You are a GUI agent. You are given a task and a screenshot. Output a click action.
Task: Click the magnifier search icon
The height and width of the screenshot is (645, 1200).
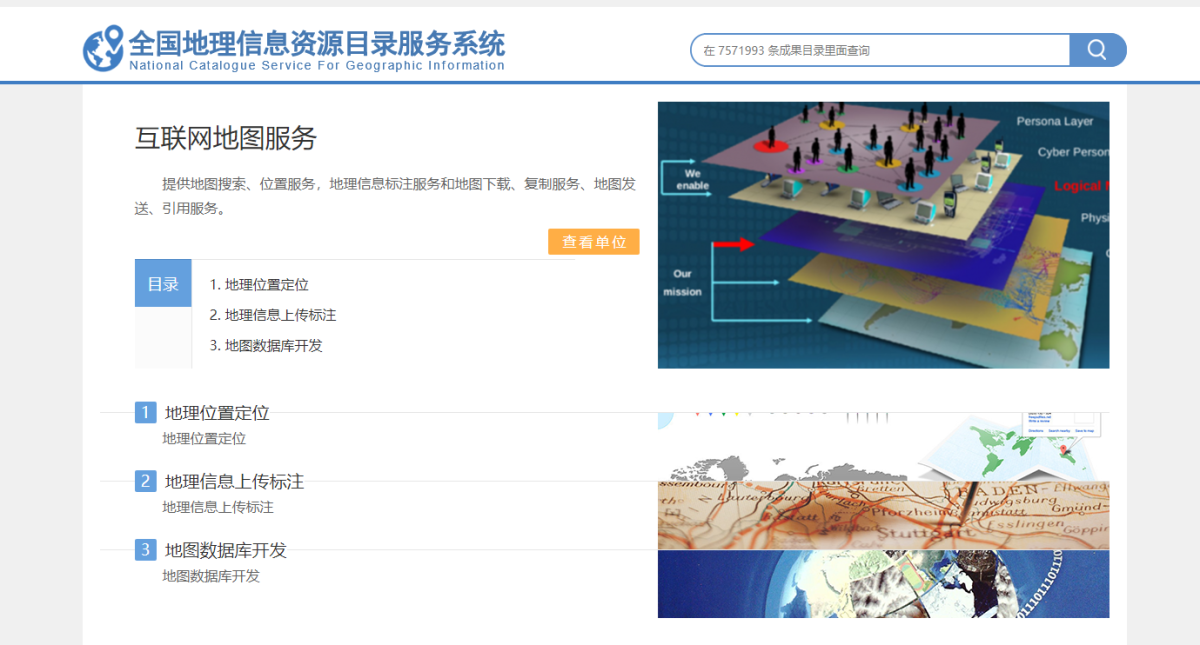(1096, 49)
